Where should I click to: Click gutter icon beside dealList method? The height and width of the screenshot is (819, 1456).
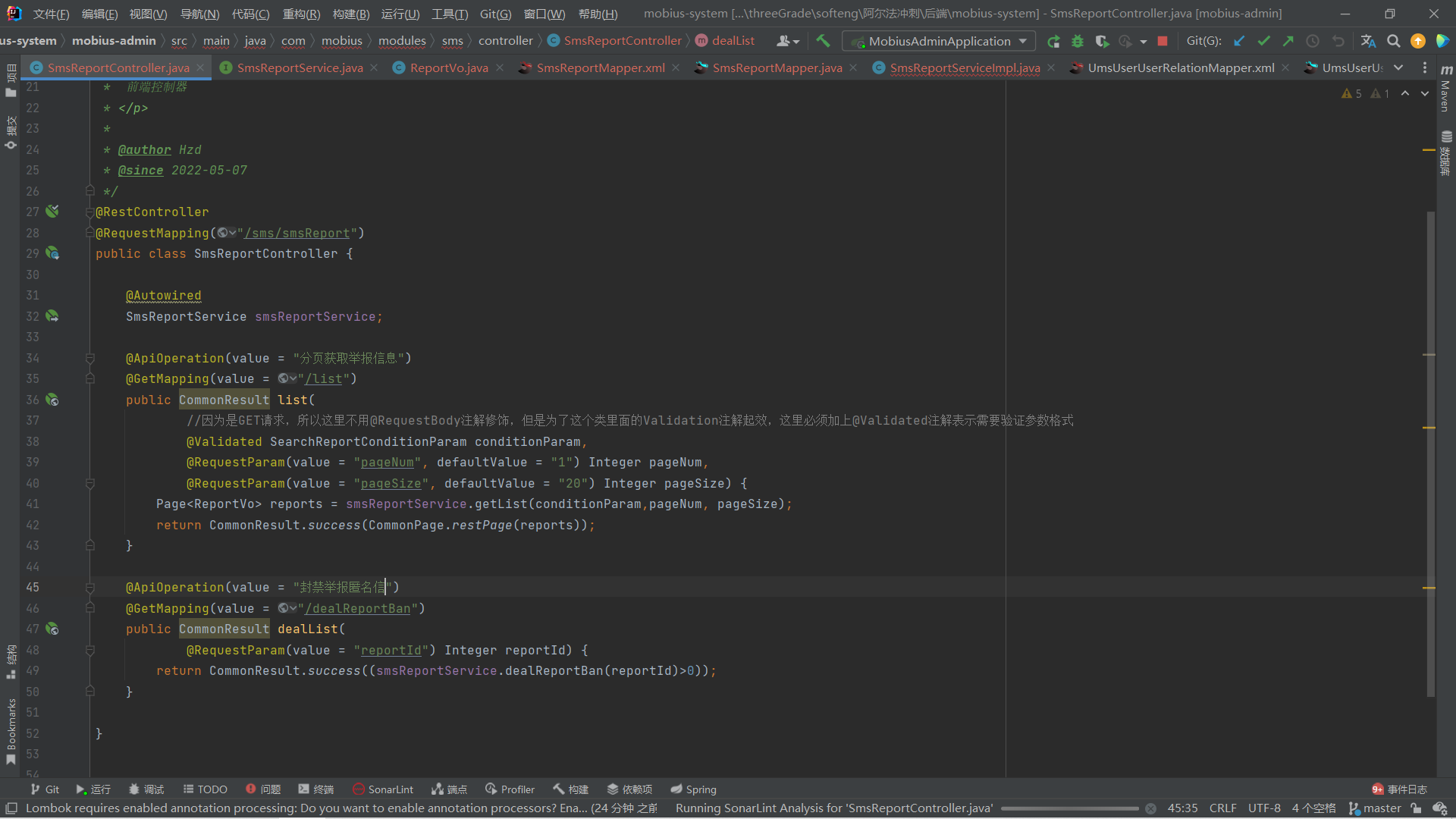52,629
